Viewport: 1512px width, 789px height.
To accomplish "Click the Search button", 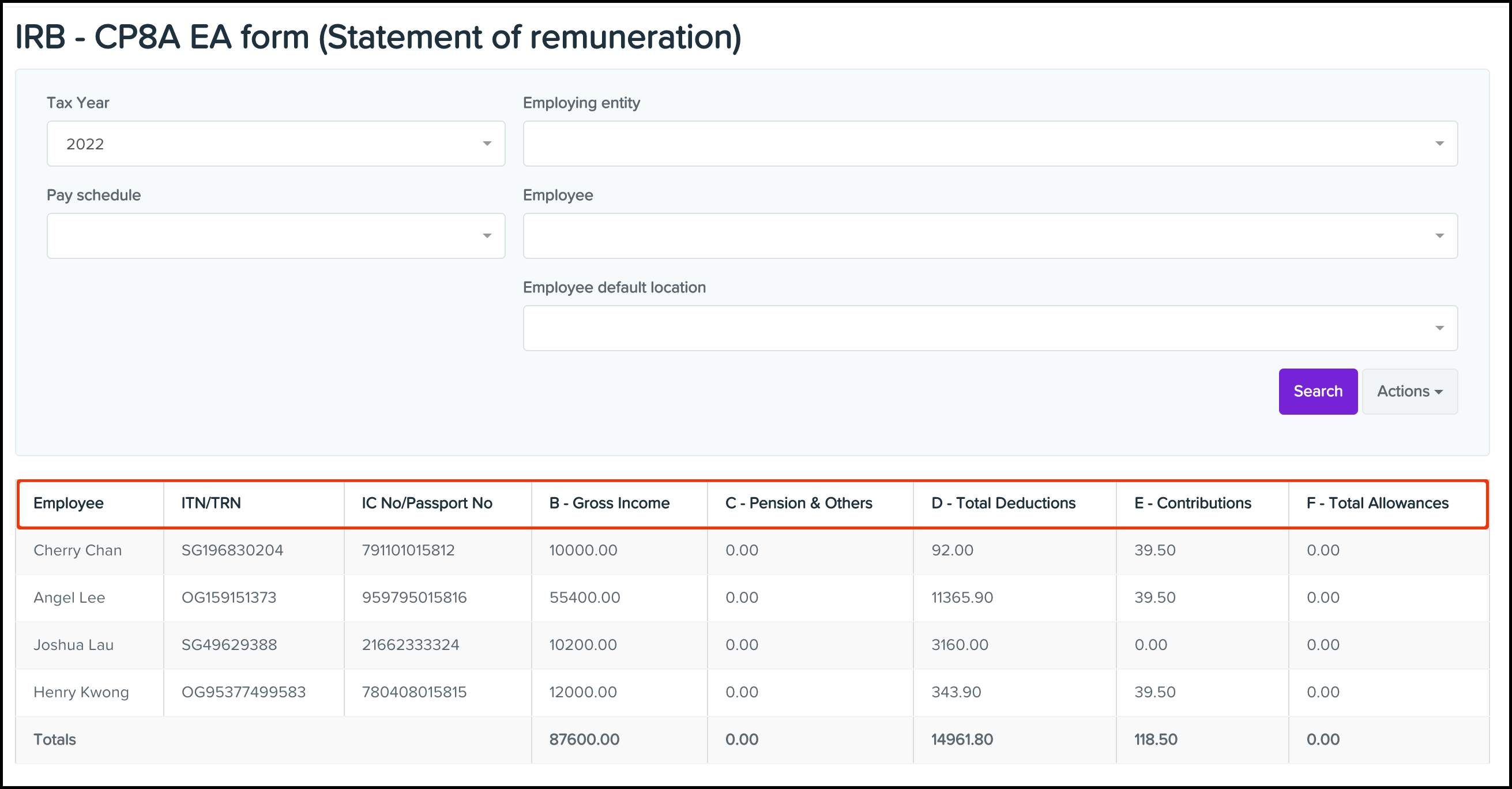I will click(x=1318, y=391).
